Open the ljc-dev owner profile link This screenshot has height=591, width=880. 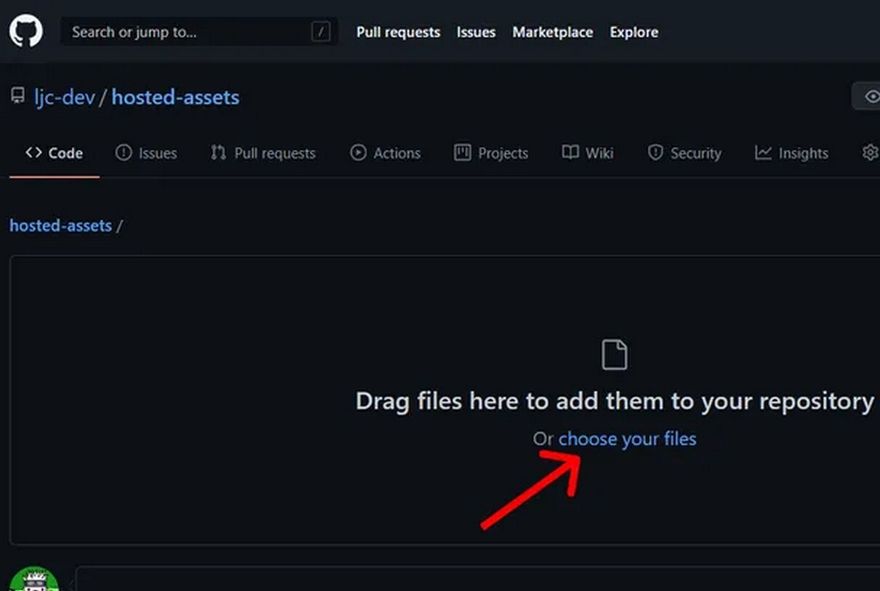[64, 97]
